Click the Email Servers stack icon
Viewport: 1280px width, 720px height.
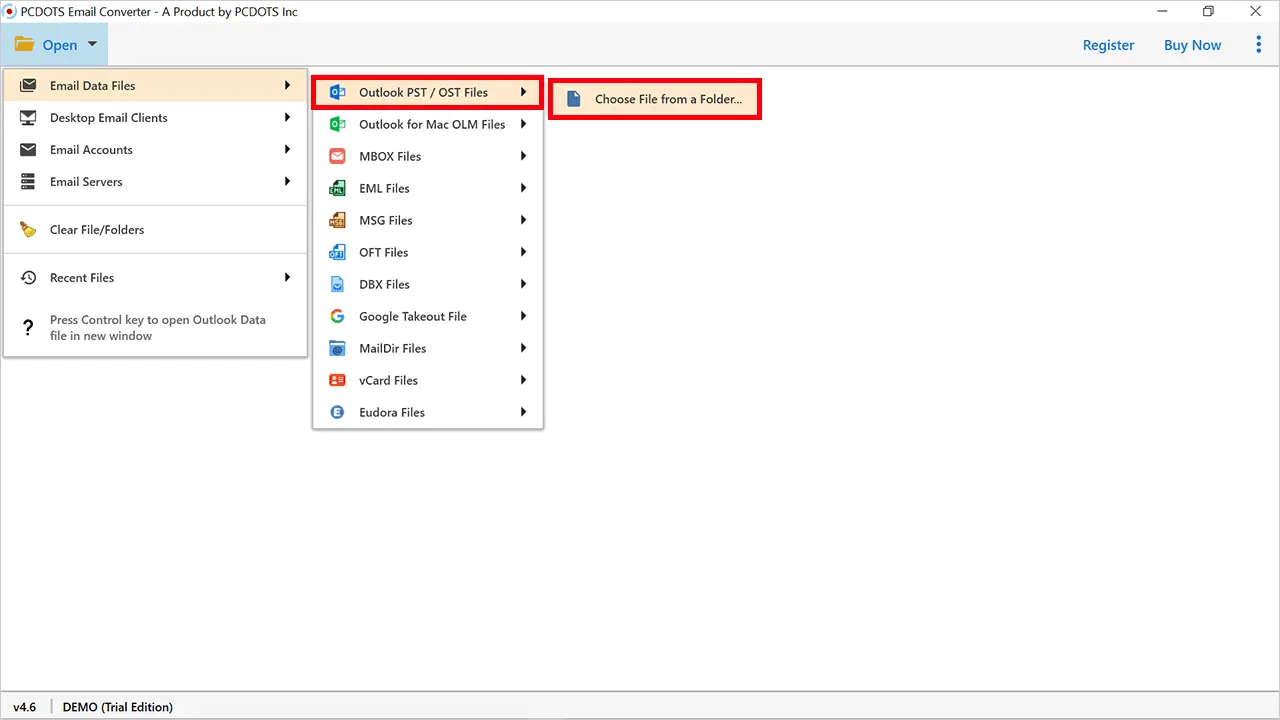click(x=29, y=182)
